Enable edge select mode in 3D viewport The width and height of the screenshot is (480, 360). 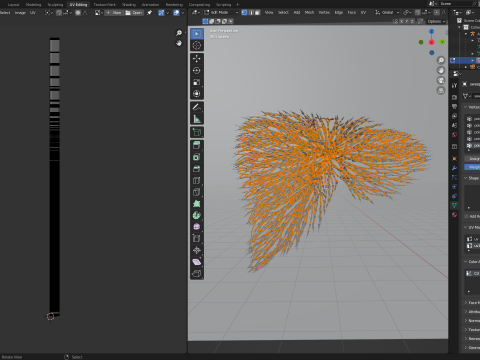click(251, 13)
